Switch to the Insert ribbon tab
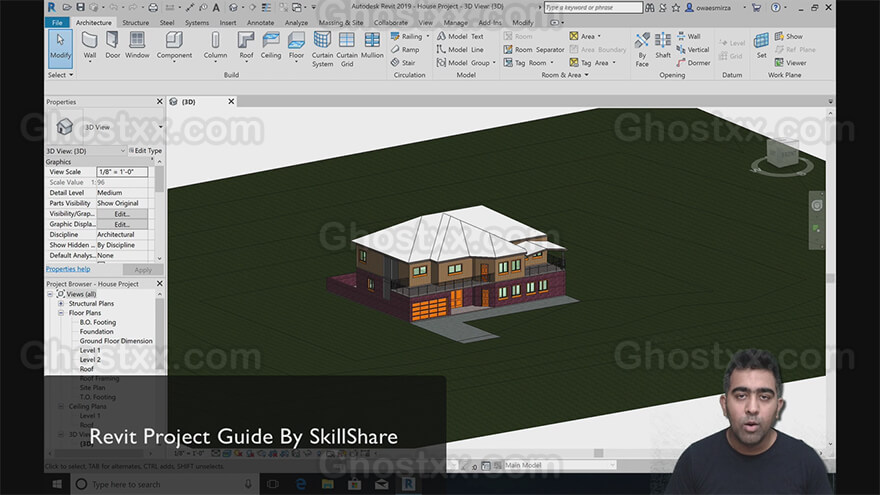This screenshot has height=495, width=880. coord(228,22)
